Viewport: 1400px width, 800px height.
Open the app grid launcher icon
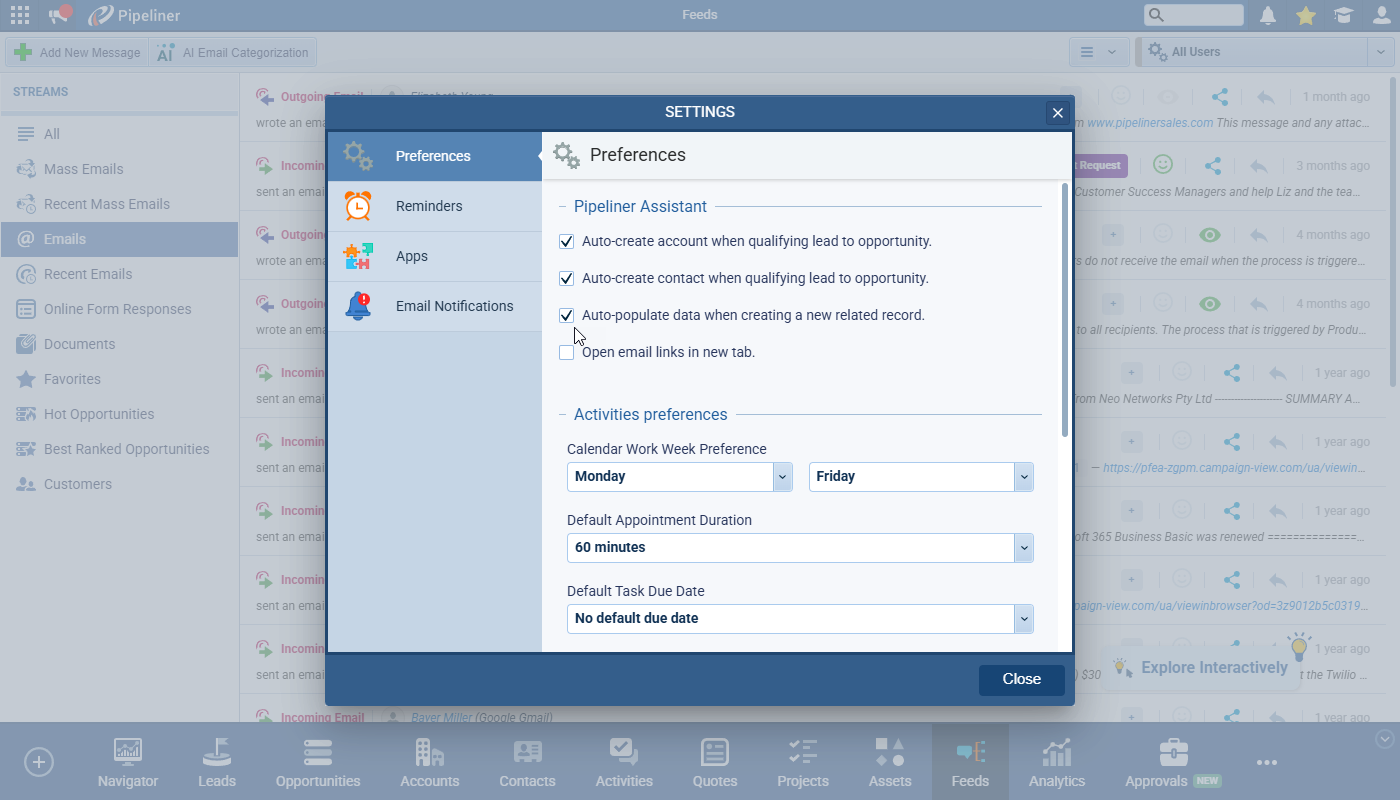click(19, 15)
